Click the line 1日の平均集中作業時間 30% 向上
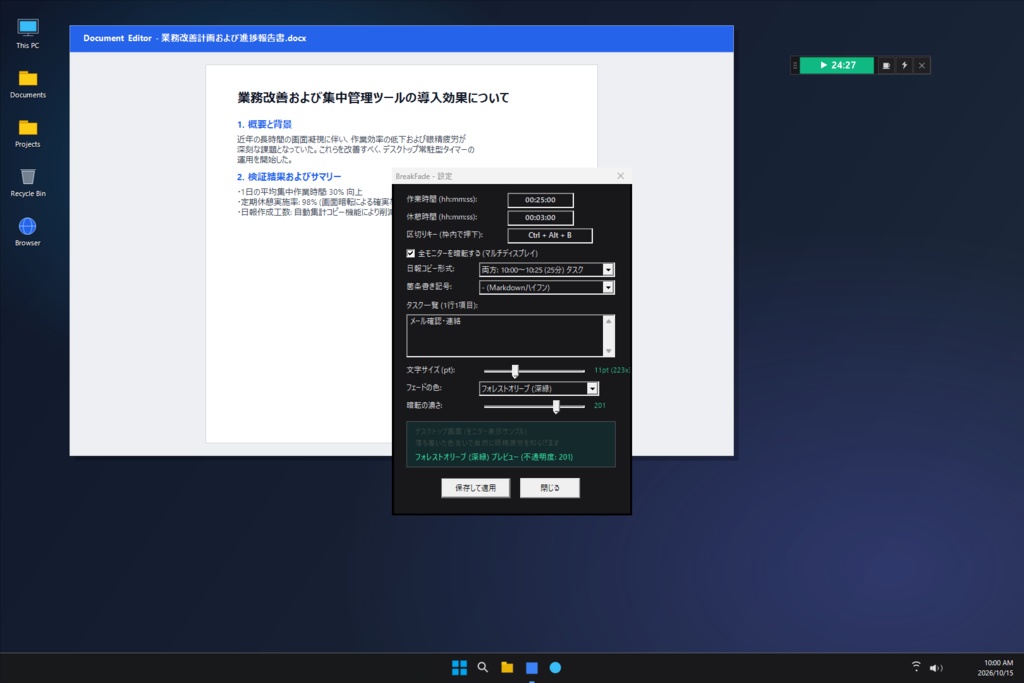The width and height of the screenshot is (1024, 683). [300, 192]
